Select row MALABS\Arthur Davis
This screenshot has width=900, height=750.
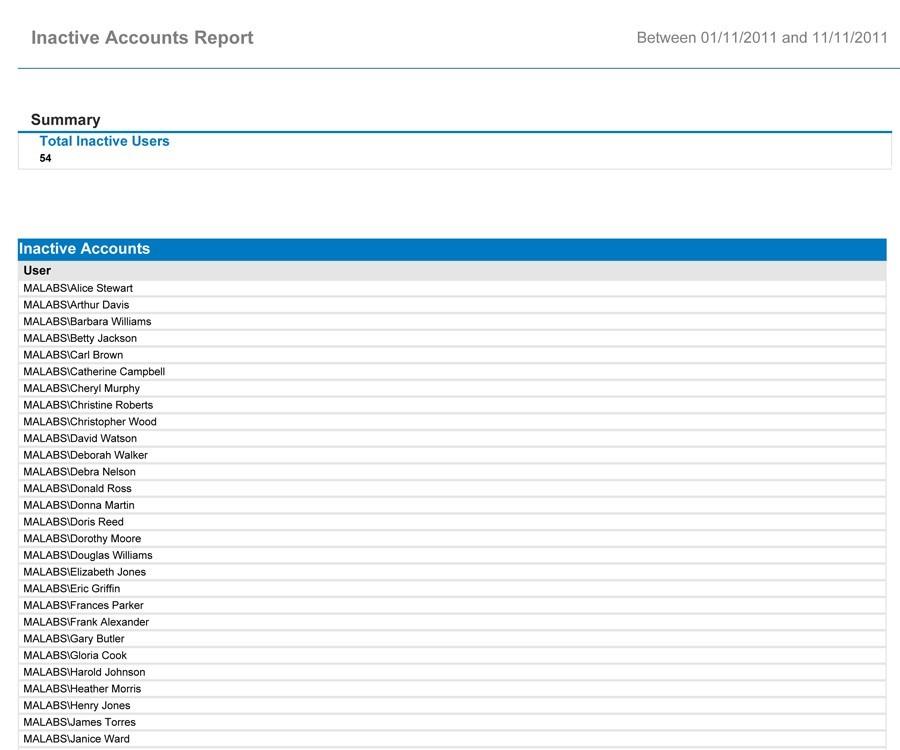pyautogui.click(x=452, y=305)
